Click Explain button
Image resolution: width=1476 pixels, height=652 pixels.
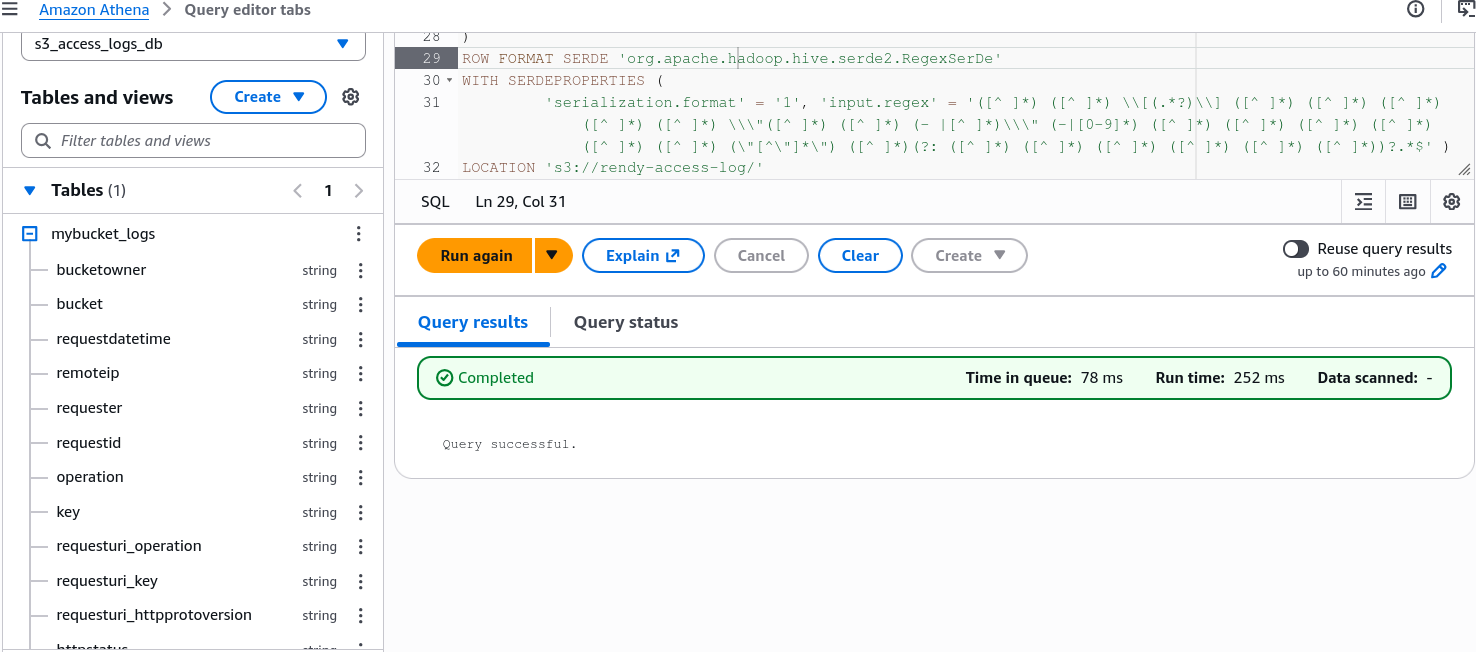click(x=643, y=256)
